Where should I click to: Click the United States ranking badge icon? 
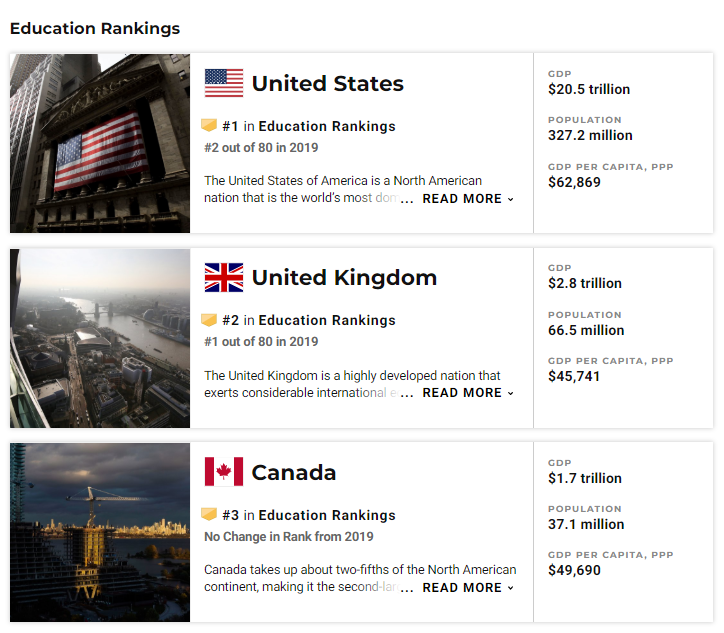(x=209, y=126)
